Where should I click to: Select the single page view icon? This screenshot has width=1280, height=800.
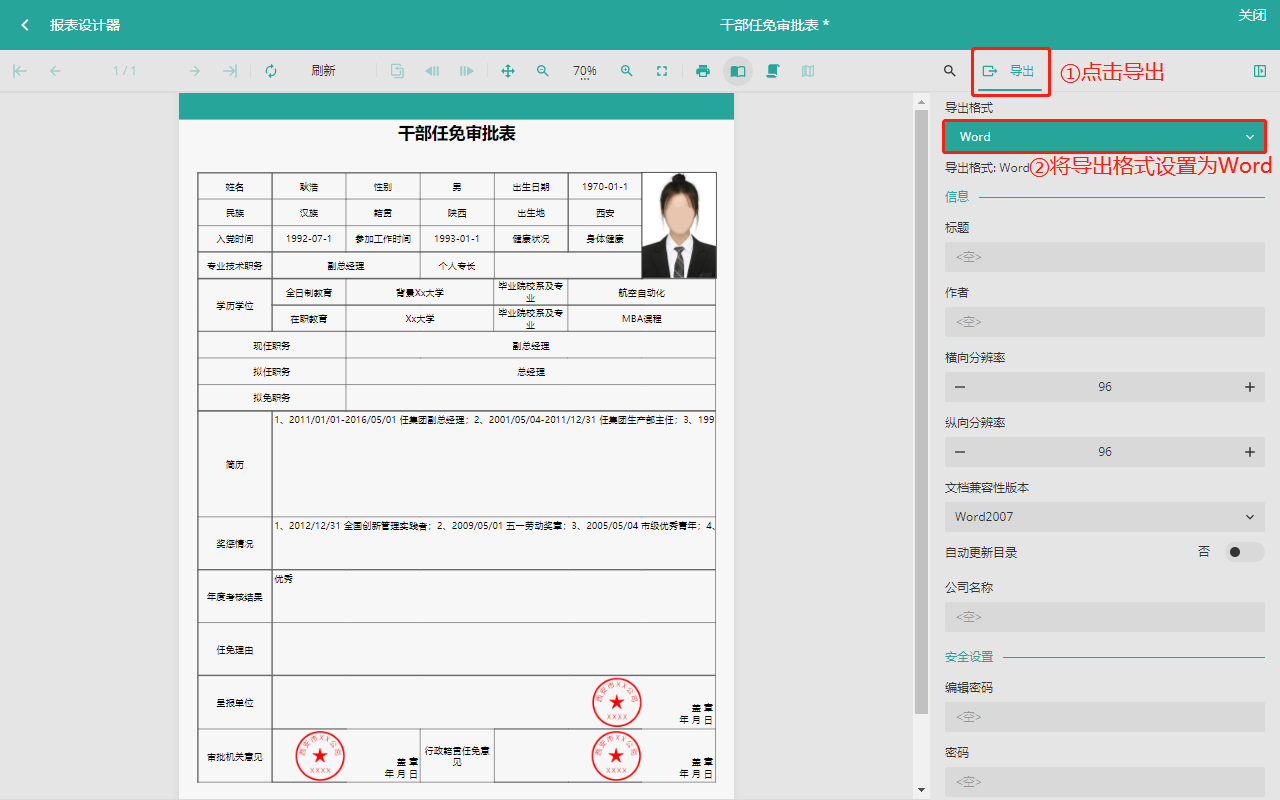click(738, 71)
